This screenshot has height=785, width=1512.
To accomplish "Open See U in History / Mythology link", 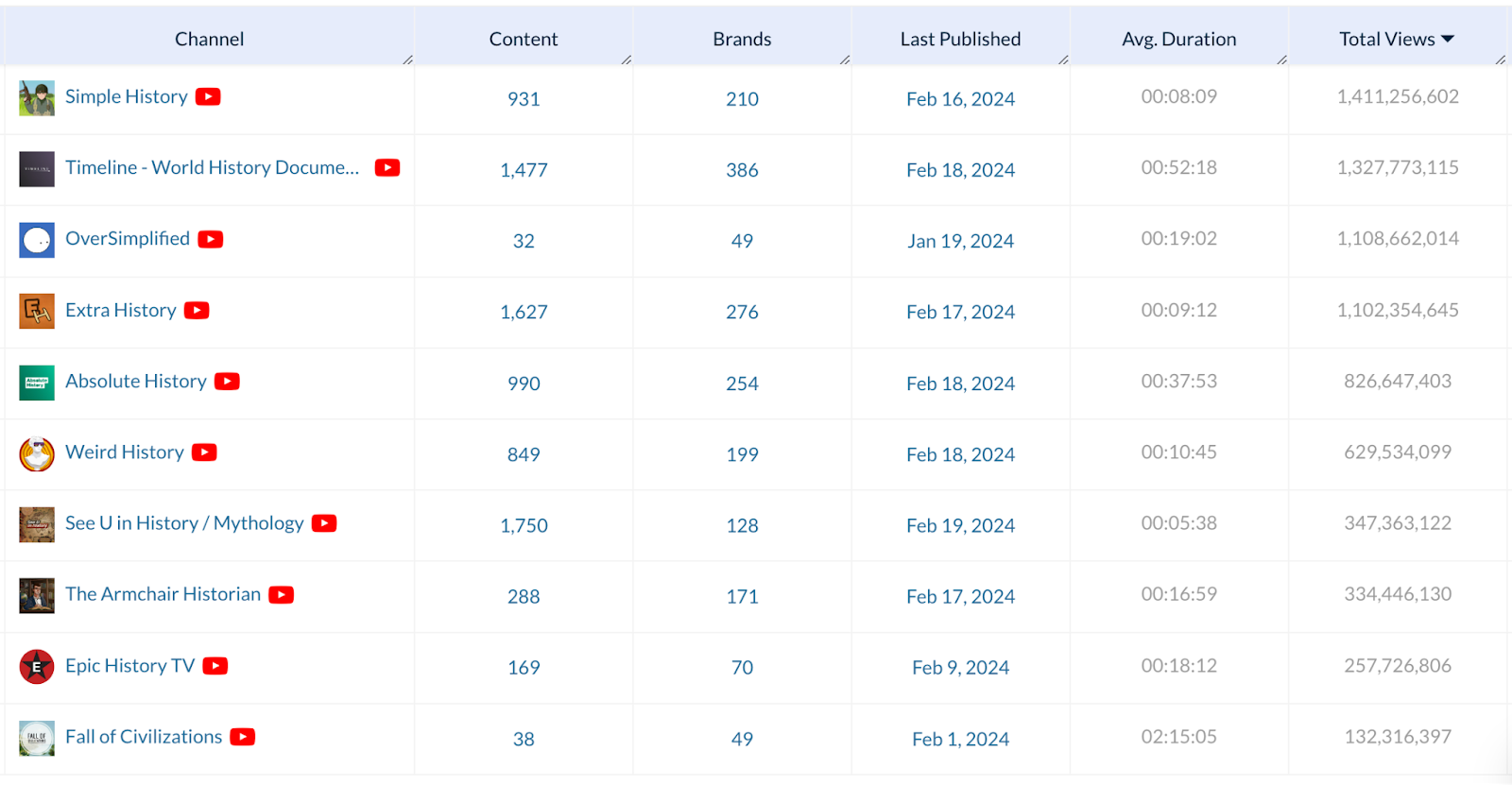I will tap(184, 523).
